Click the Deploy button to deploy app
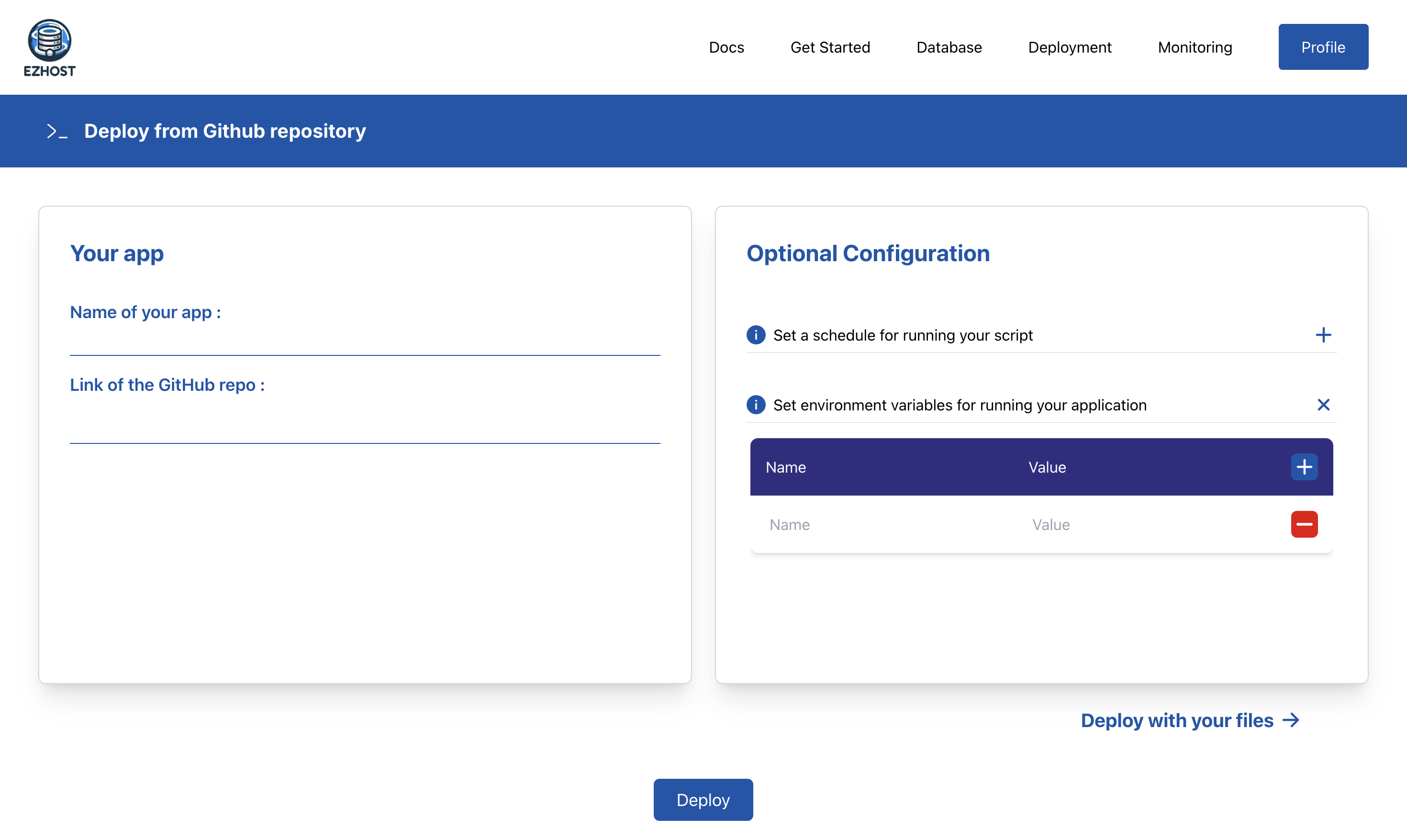Viewport: 1407px width, 840px height. point(704,799)
